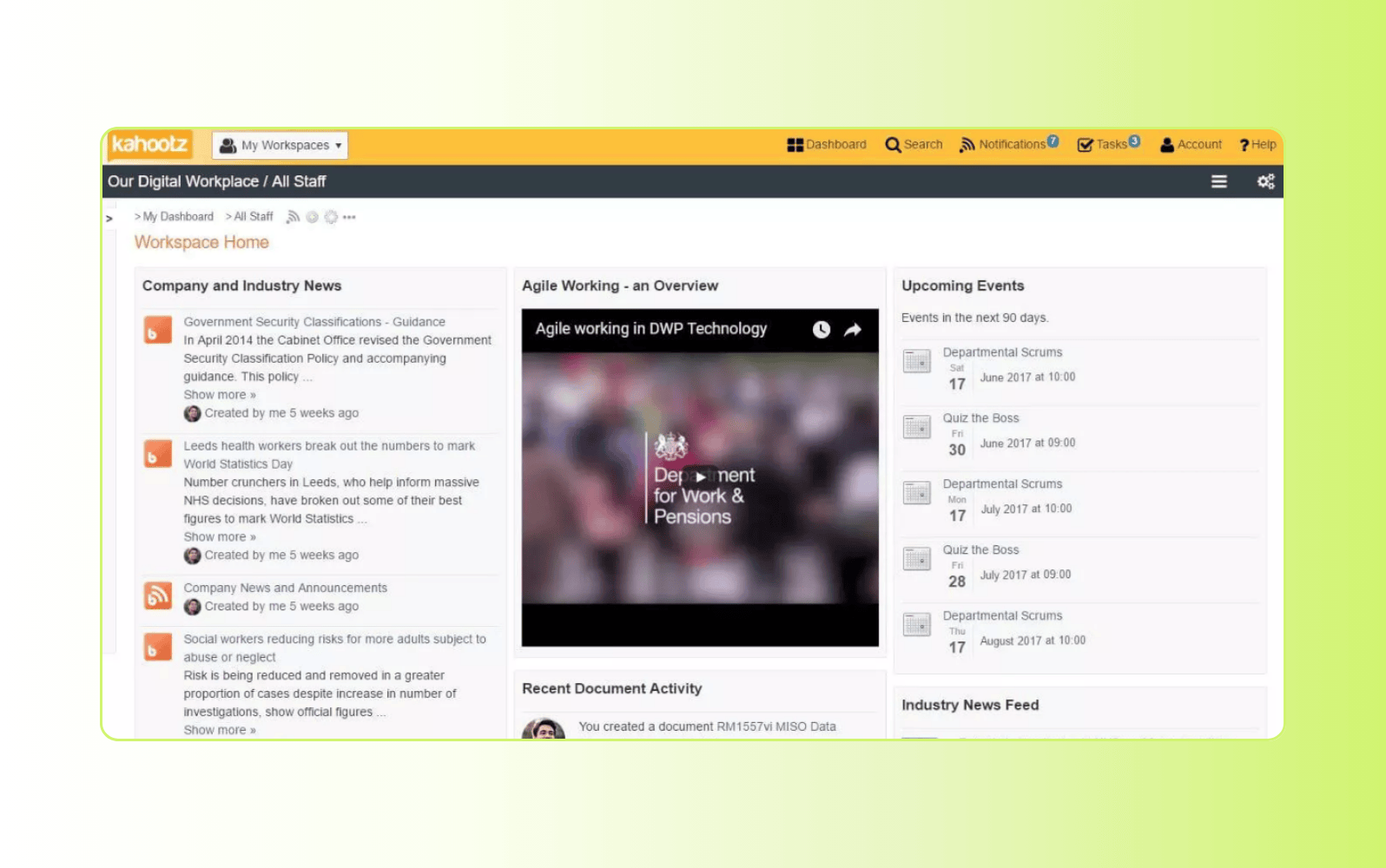This screenshot has height=868, width=1386.
Task: Open the My Workspaces dropdown
Action: click(x=280, y=145)
